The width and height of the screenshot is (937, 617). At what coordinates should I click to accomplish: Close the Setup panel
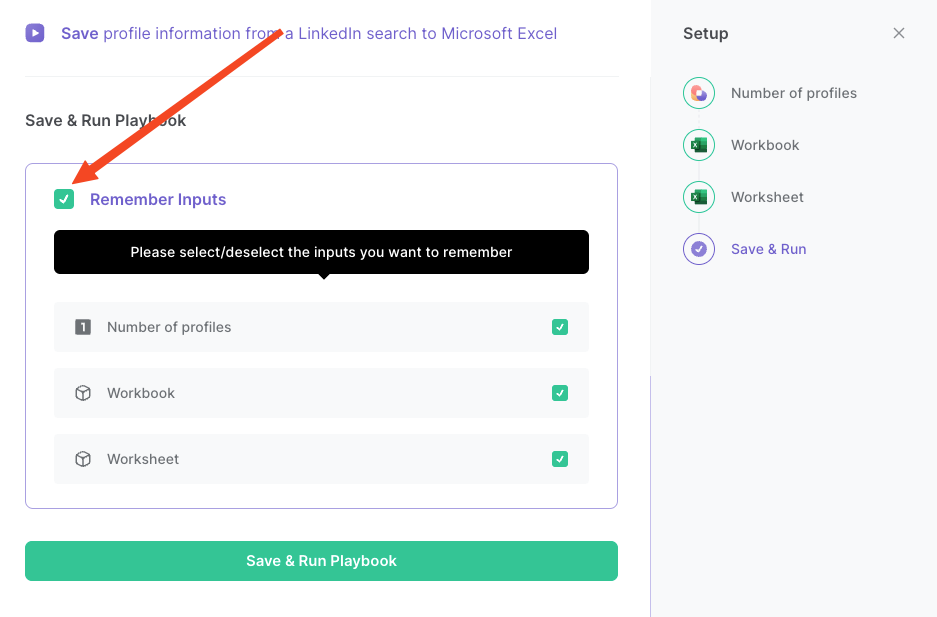(899, 33)
